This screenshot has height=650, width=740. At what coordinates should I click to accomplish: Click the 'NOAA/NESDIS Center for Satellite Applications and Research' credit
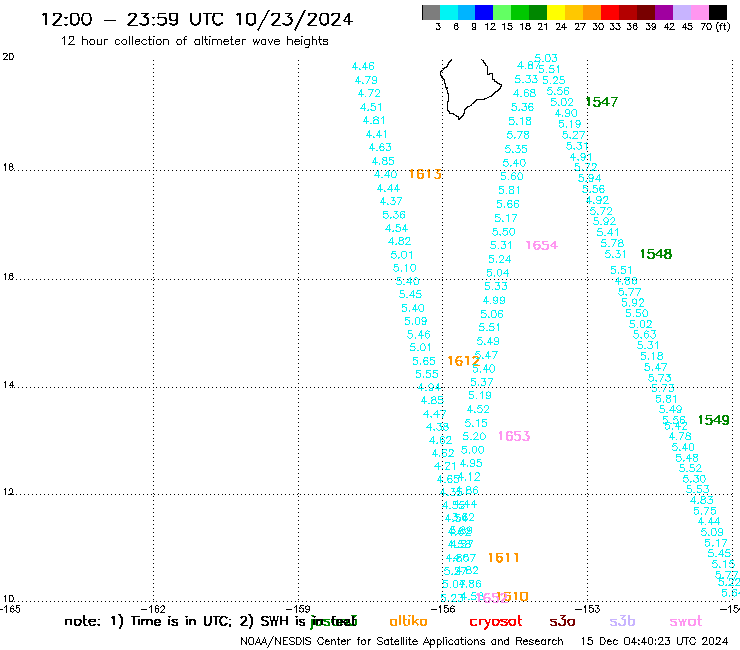[x=402, y=641]
